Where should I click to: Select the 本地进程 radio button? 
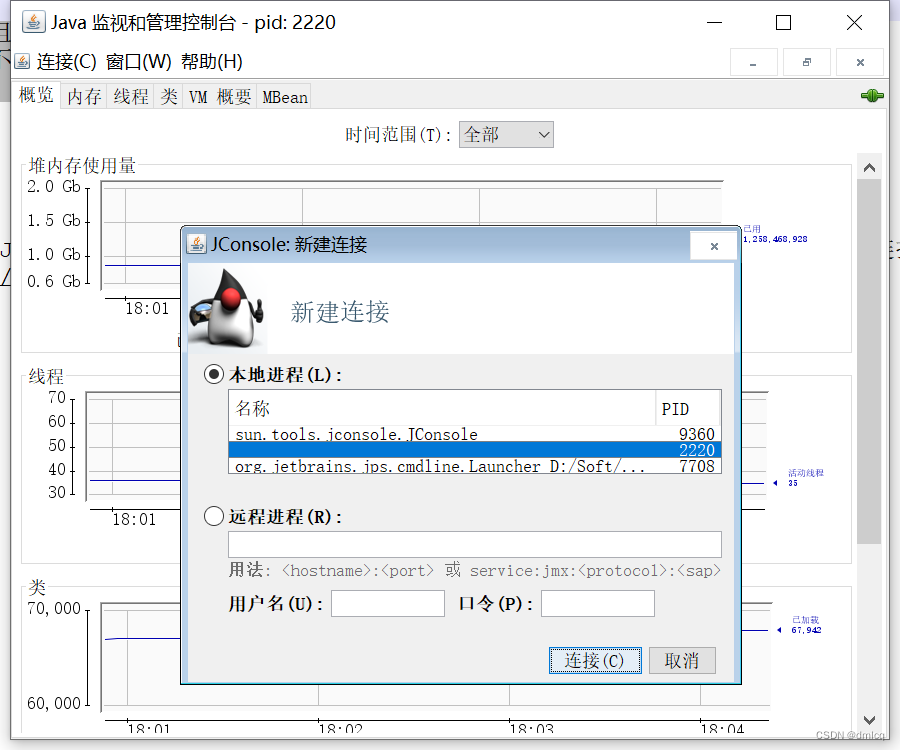214,375
